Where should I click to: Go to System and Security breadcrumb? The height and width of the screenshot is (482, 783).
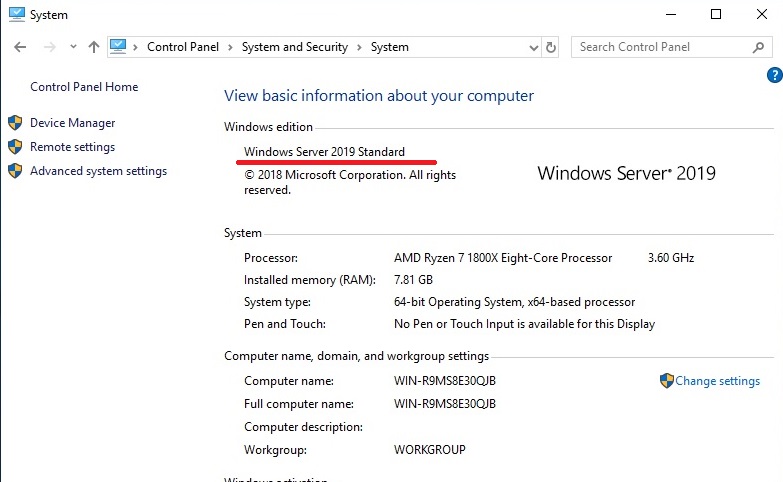(295, 47)
